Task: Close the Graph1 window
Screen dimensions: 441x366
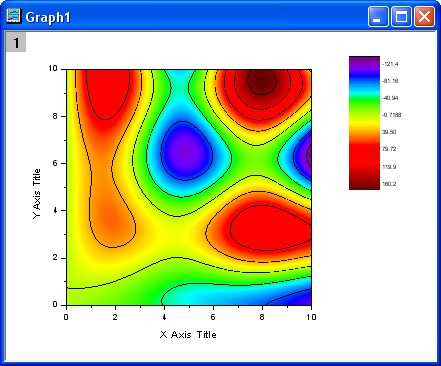Action: tap(424, 16)
